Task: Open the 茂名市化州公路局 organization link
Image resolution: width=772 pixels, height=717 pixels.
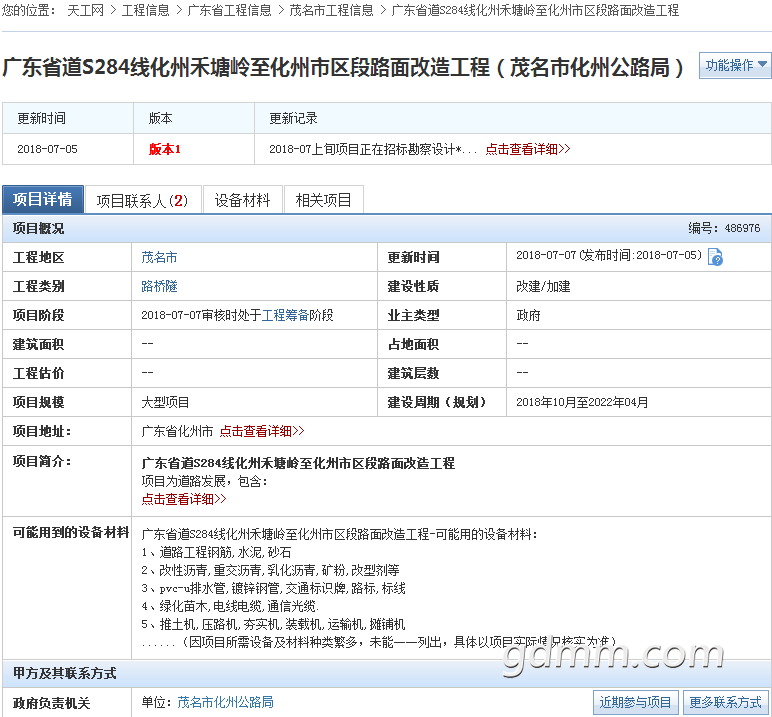Action: point(225,702)
